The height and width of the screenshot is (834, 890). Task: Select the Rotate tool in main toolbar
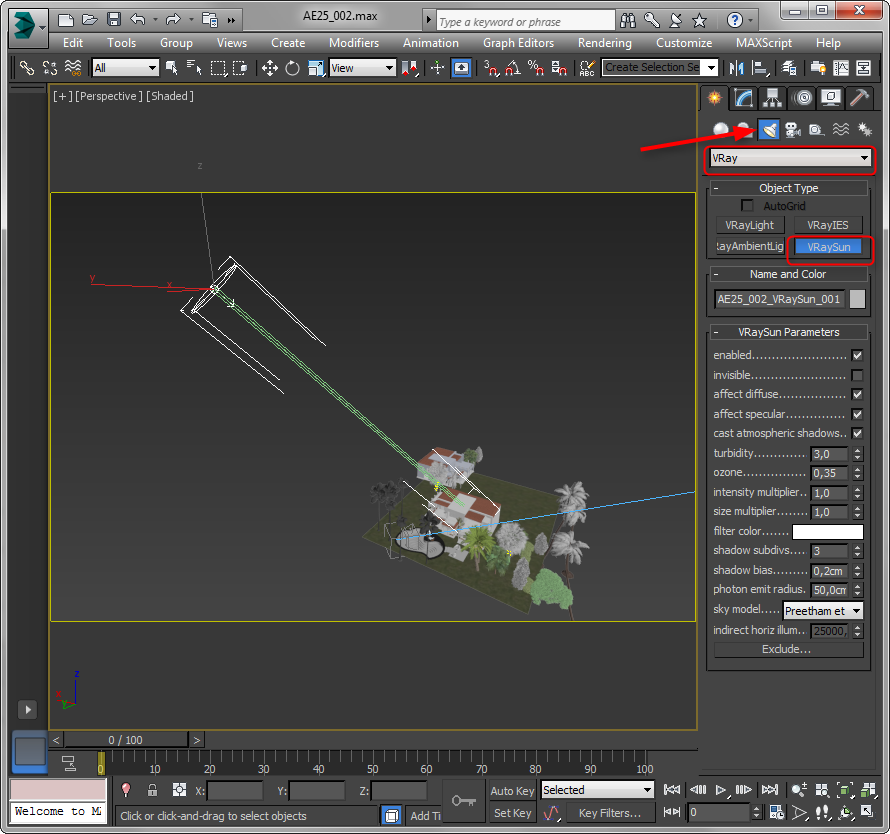tap(292, 68)
